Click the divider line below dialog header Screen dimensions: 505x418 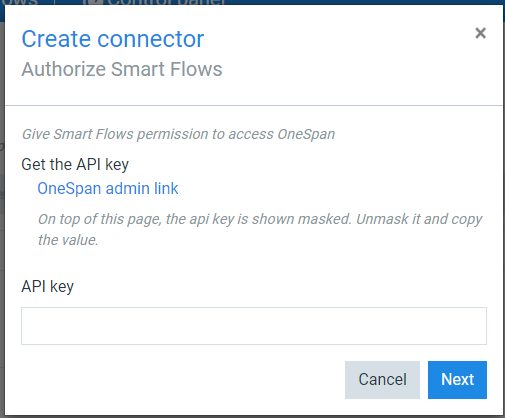[x=254, y=106]
